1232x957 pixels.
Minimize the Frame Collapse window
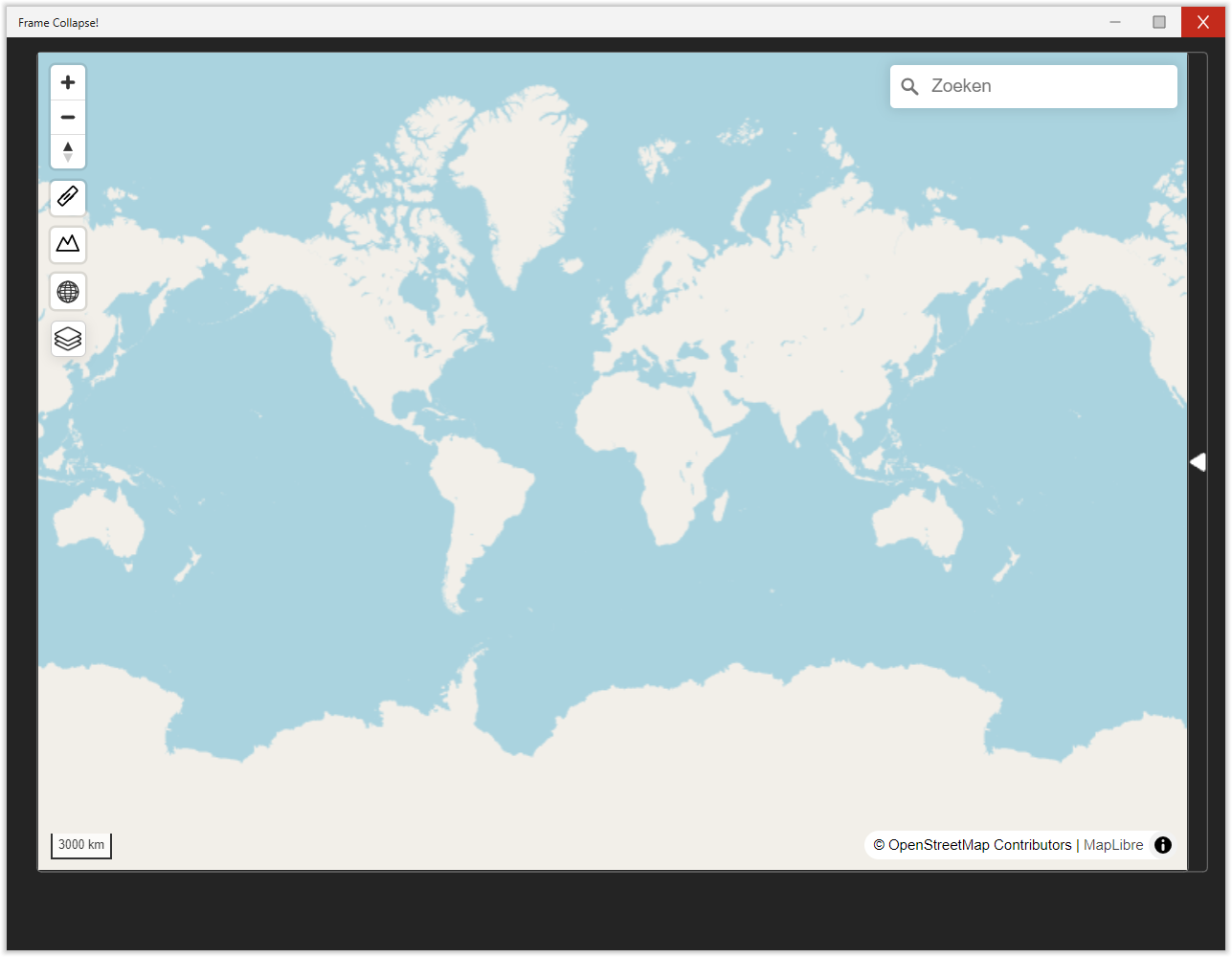(1115, 22)
